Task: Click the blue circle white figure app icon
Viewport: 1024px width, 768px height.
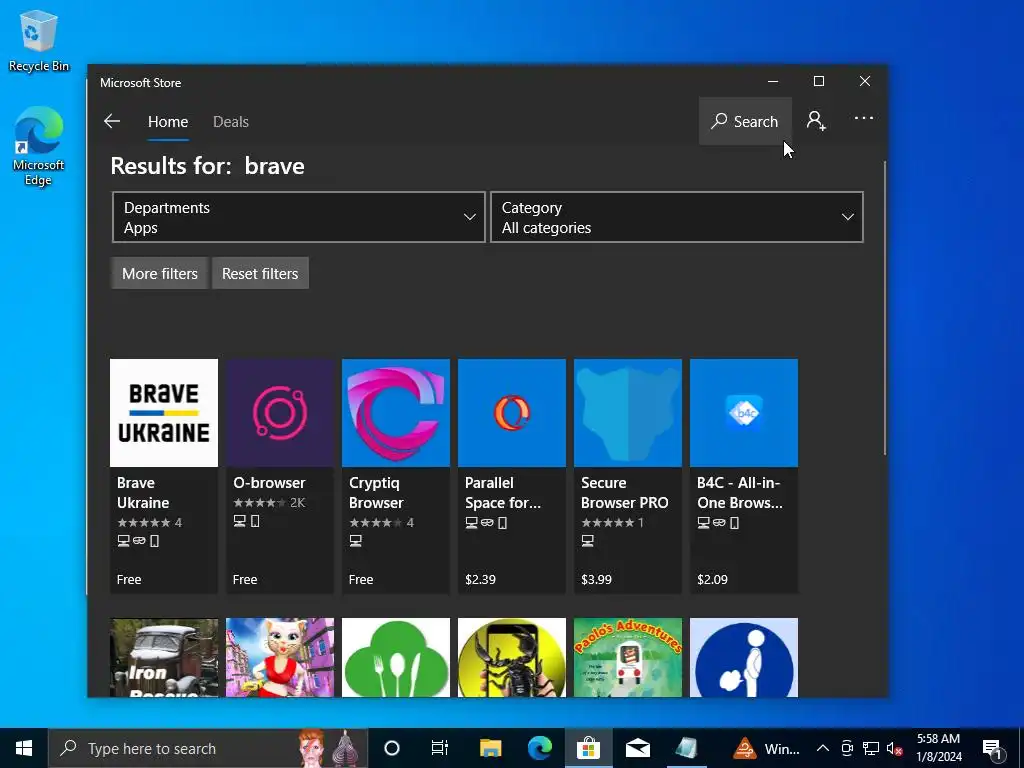Action: pos(744,658)
